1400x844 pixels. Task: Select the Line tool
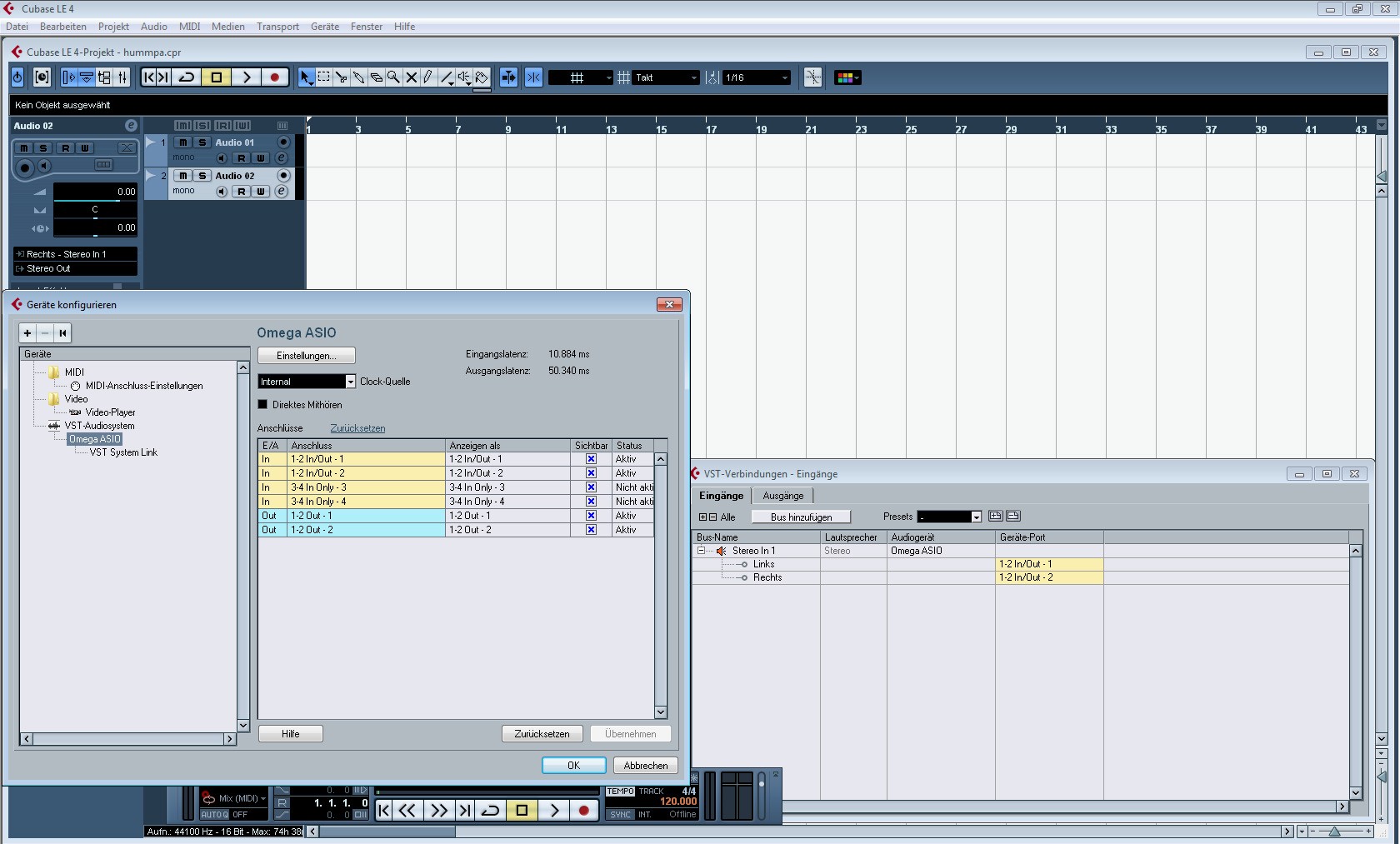[447, 77]
